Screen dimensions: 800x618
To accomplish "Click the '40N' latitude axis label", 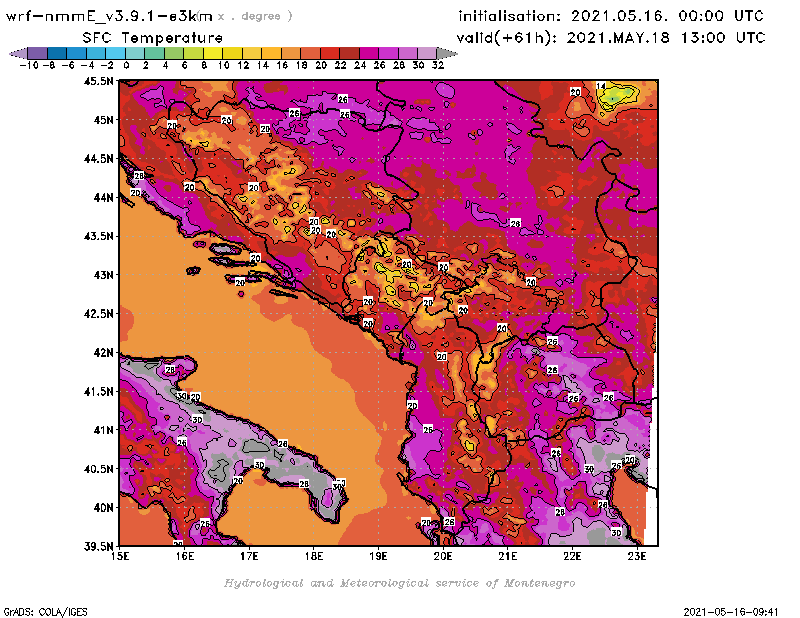I will point(103,508).
